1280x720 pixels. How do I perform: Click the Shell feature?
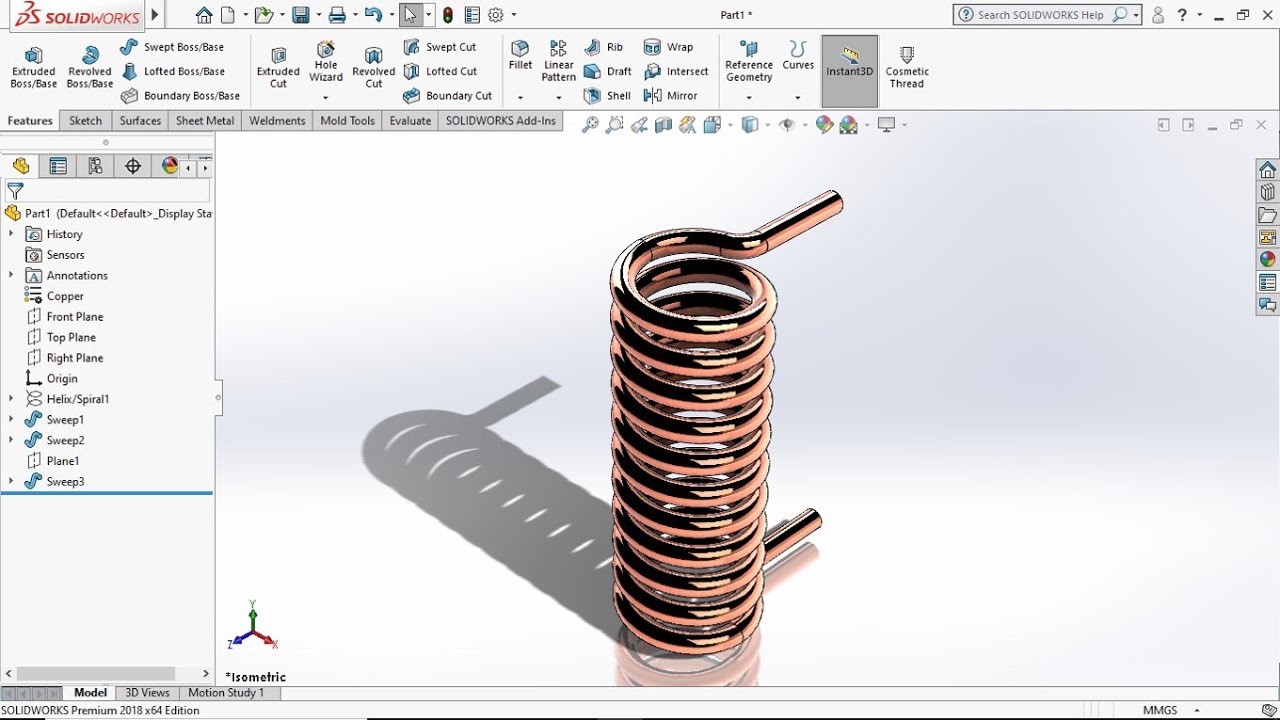coord(607,96)
